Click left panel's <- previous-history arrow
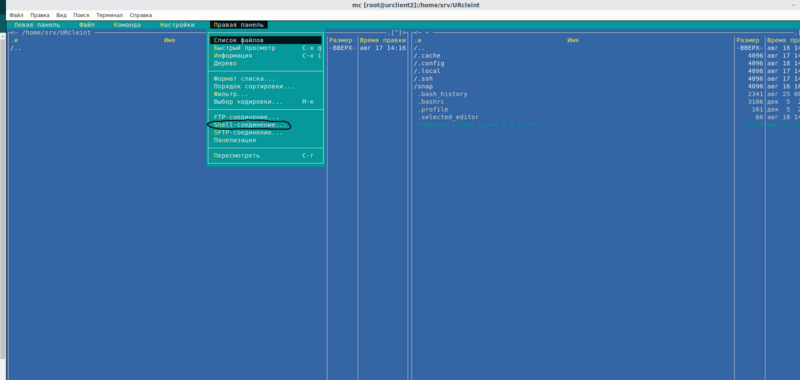 point(15,33)
